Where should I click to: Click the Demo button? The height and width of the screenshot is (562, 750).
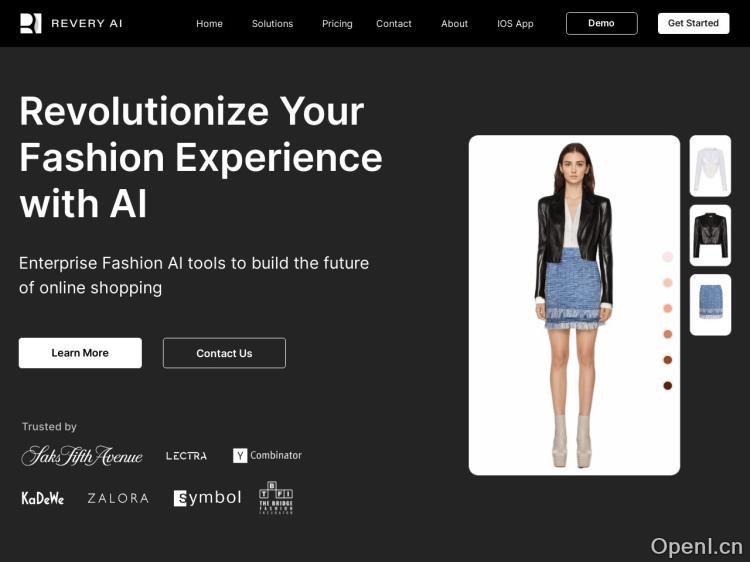pos(602,23)
